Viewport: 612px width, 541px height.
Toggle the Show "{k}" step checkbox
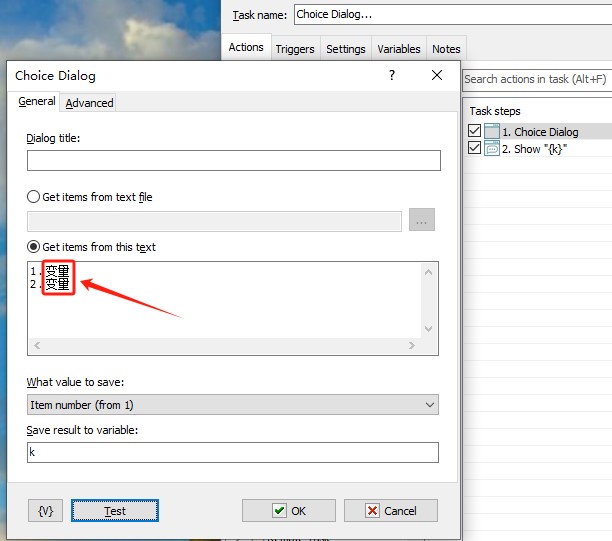click(x=475, y=149)
